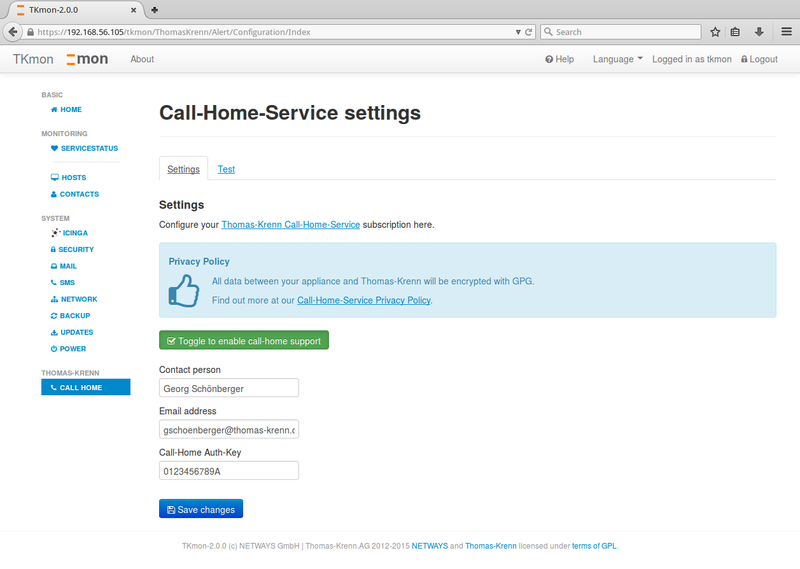Select Call Home in the sidebar
The width and height of the screenshot is (800, 569).
(86, 387)
